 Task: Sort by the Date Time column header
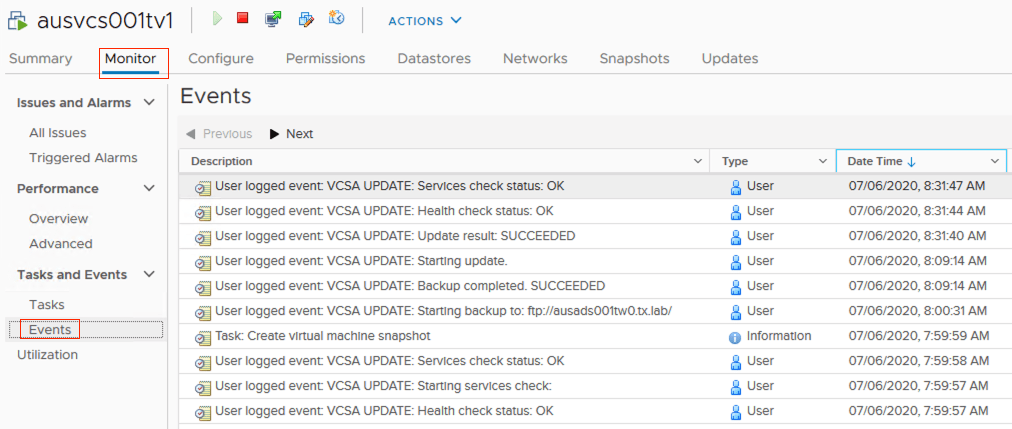(x=875, y=161)
